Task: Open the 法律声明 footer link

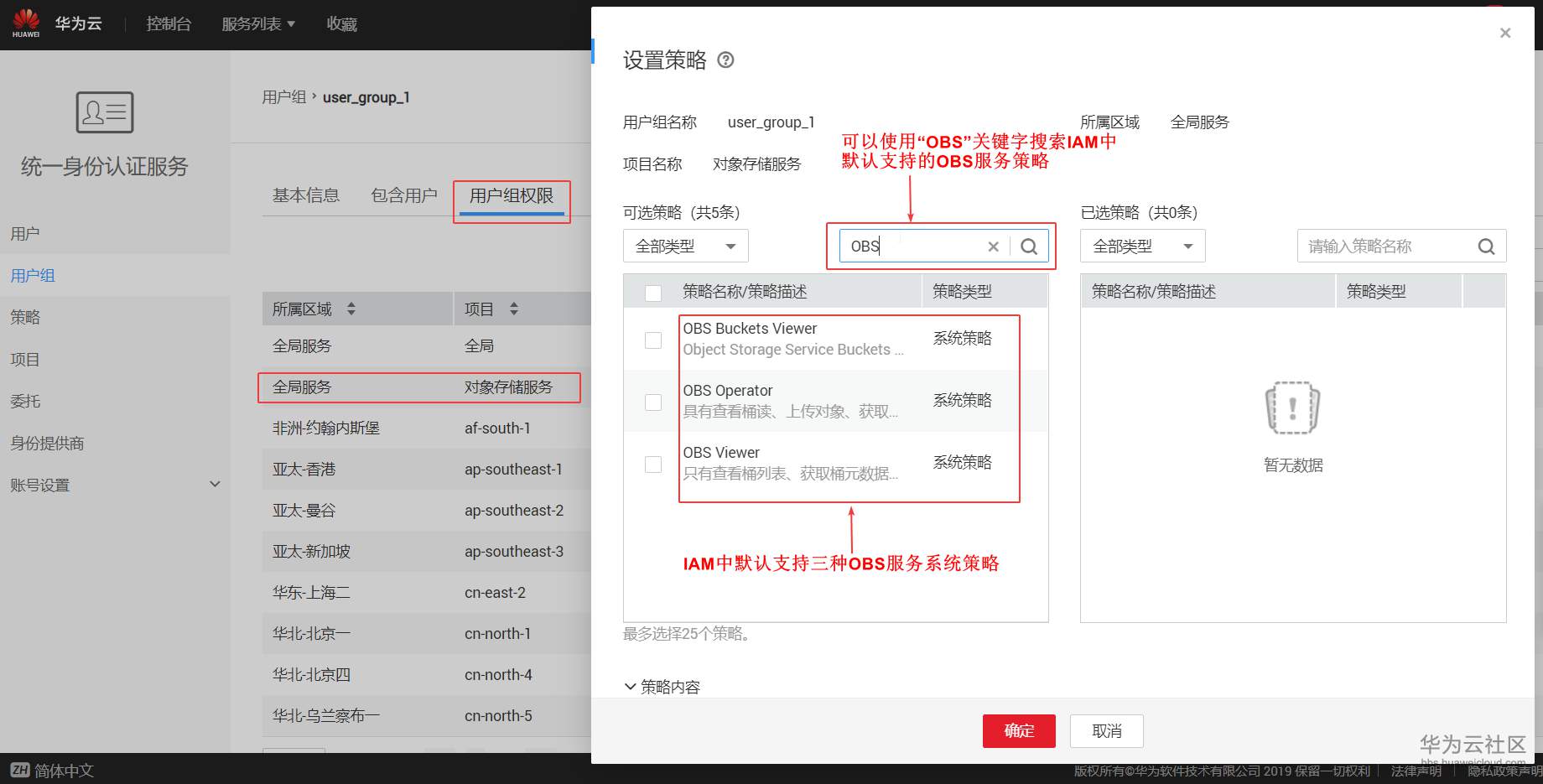Action: 1416,771
